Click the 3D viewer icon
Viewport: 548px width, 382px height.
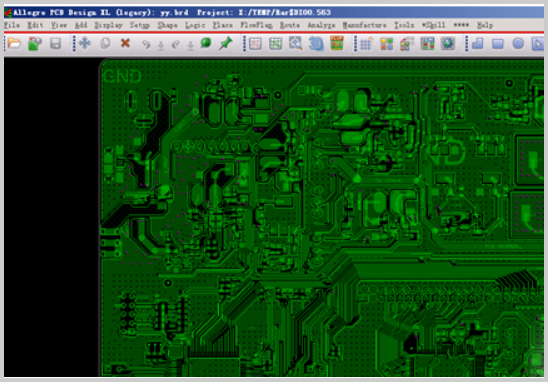316,44
